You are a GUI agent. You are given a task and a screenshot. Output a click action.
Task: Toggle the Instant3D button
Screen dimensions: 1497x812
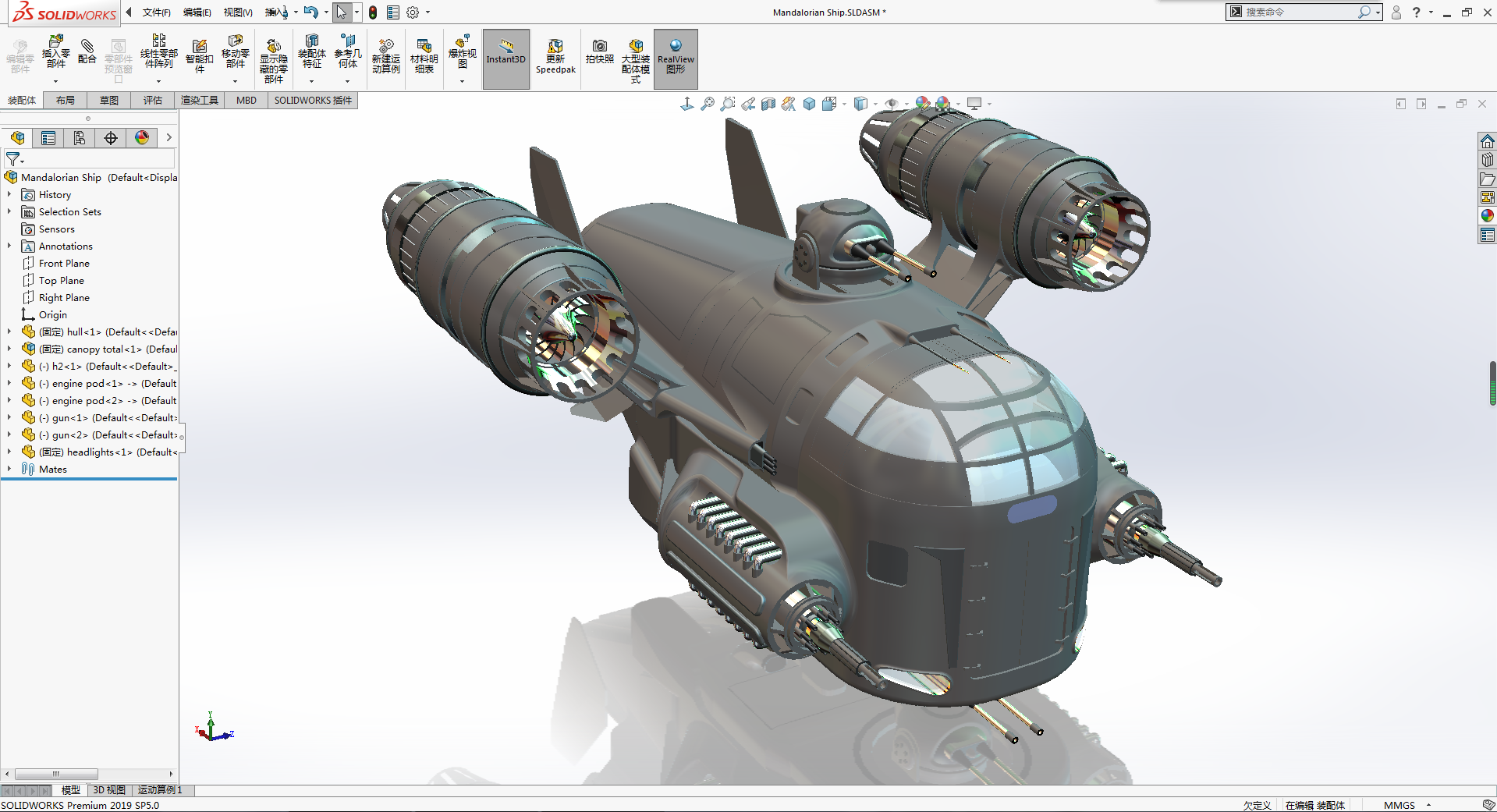pos(506,59)
